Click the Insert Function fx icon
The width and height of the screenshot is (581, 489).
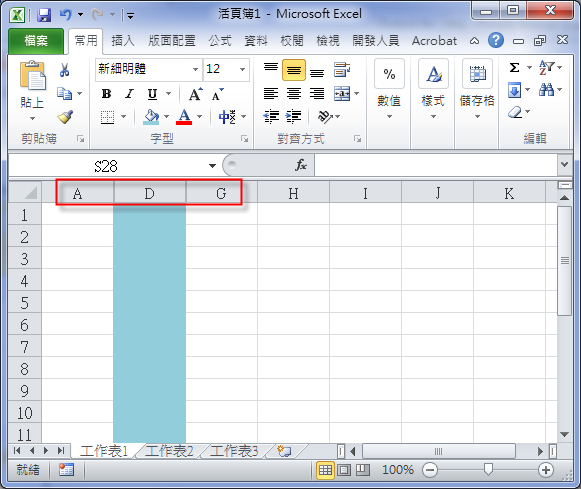pyautogui.click(x=301, y=165)
